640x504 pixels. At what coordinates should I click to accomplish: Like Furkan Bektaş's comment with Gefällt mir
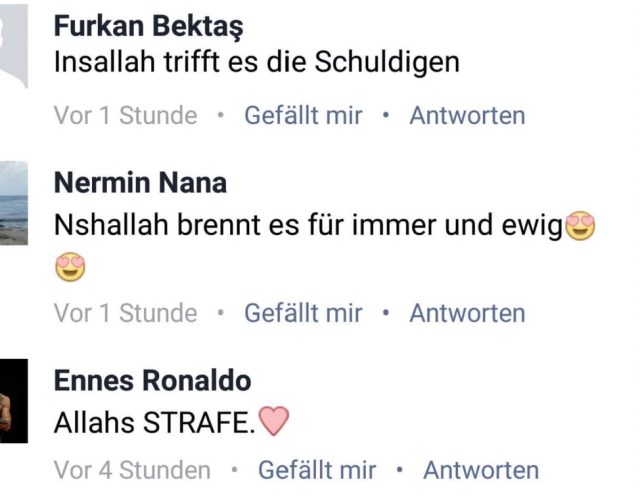coord(303,115)
